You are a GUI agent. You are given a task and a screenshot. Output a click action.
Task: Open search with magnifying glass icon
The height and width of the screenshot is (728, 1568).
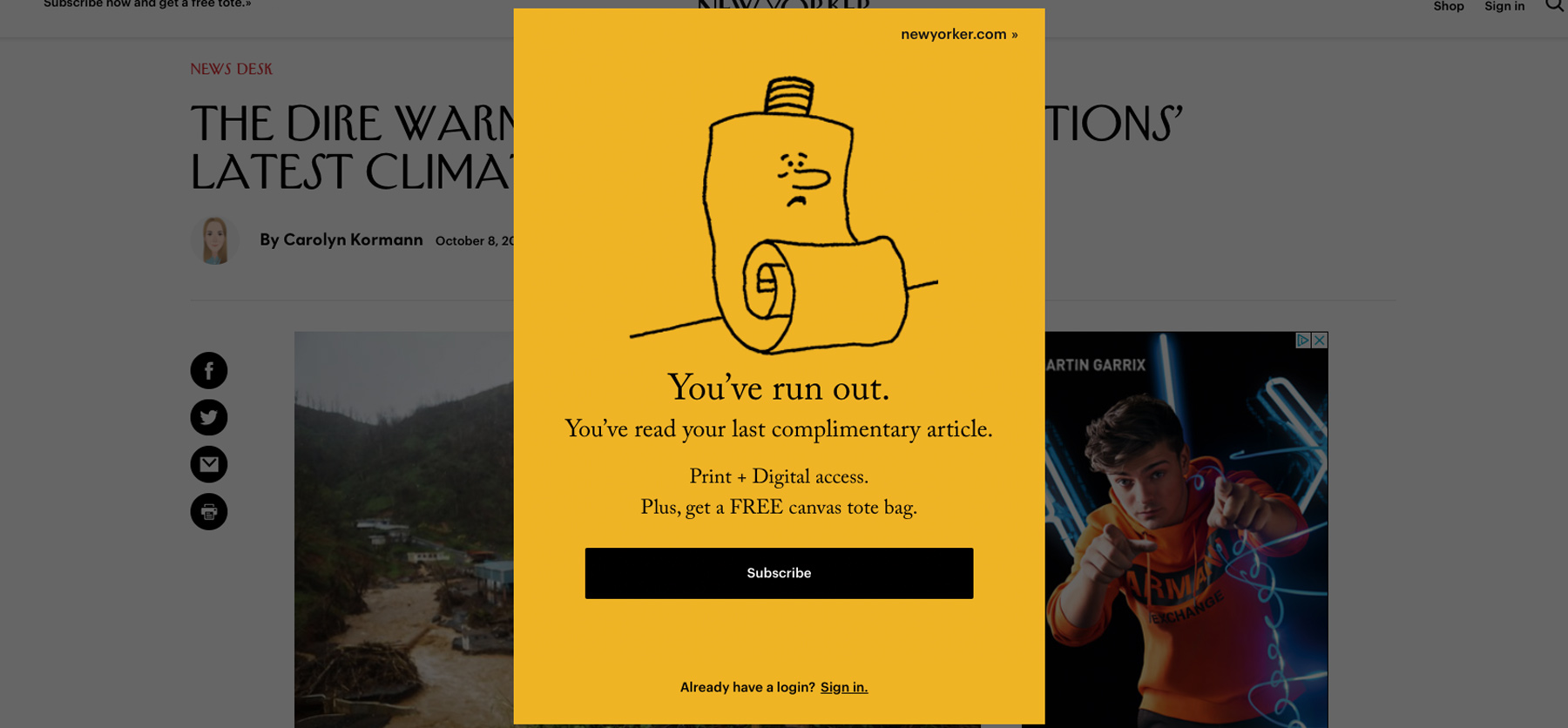tap(1555, 6)
